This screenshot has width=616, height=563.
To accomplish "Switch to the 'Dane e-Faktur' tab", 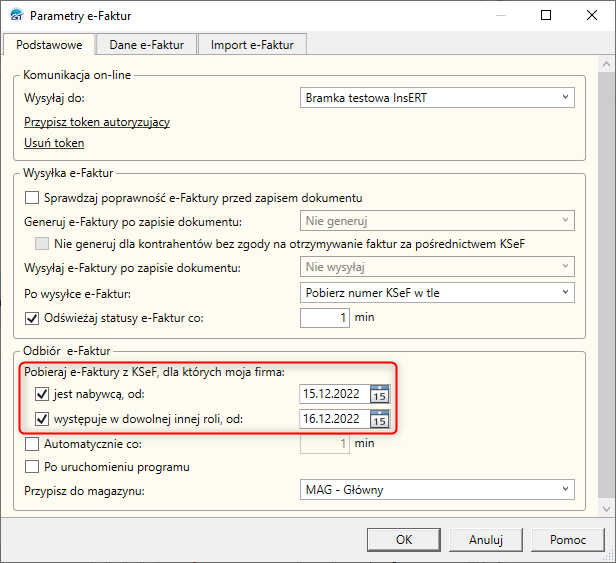I will pos(146,44).
